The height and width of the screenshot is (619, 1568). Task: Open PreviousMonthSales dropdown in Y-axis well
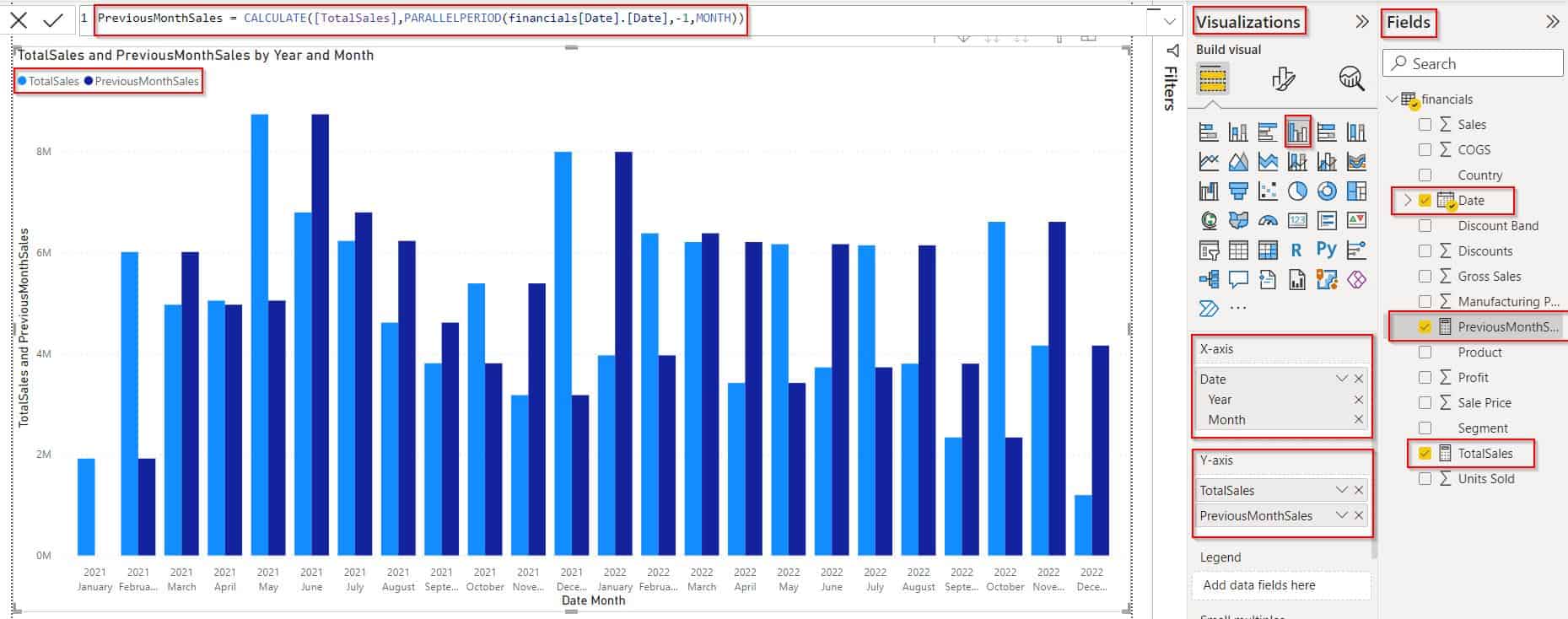click(1342, 515)
